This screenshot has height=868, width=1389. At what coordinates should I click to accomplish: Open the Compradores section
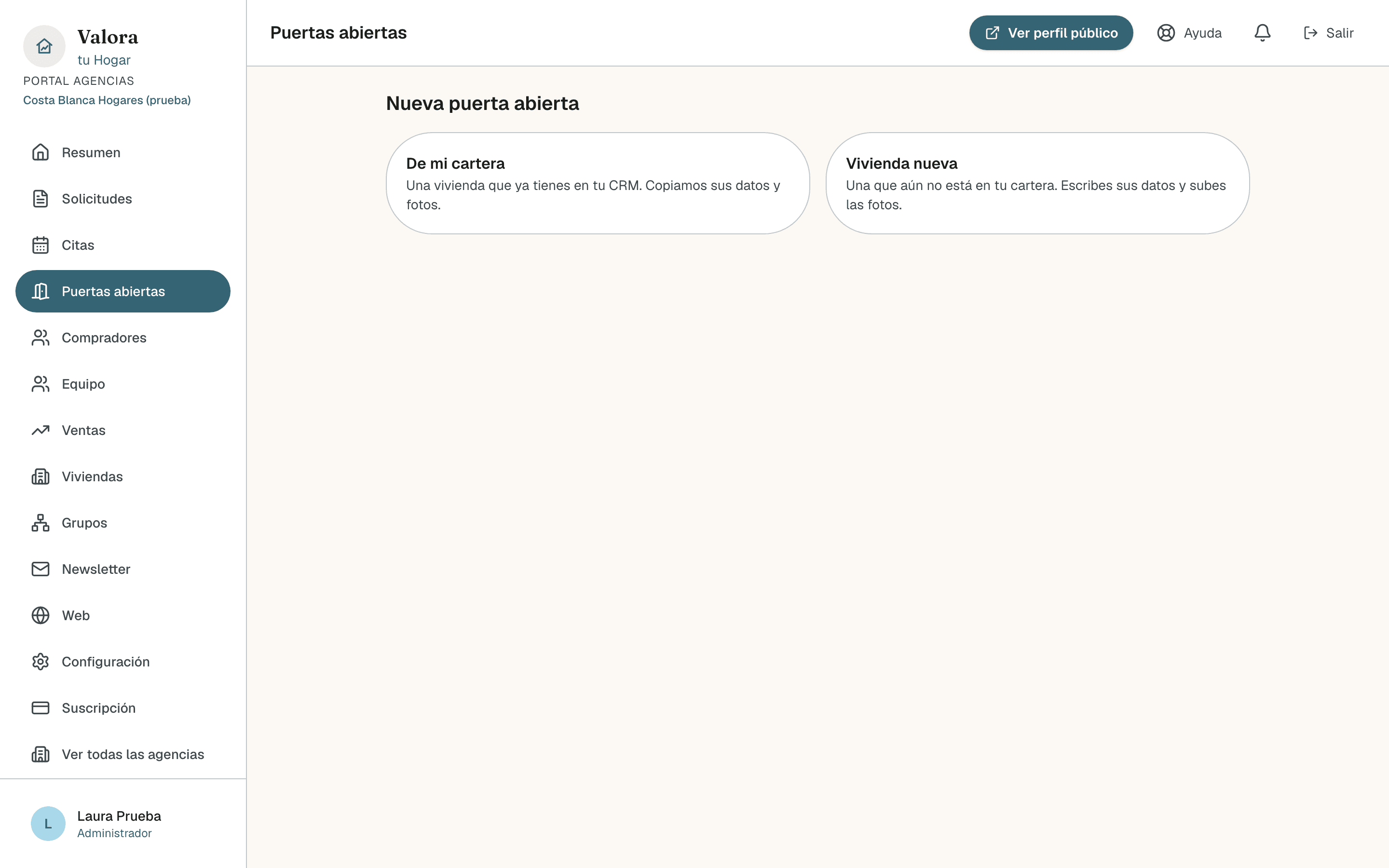[x=123, y=338]
